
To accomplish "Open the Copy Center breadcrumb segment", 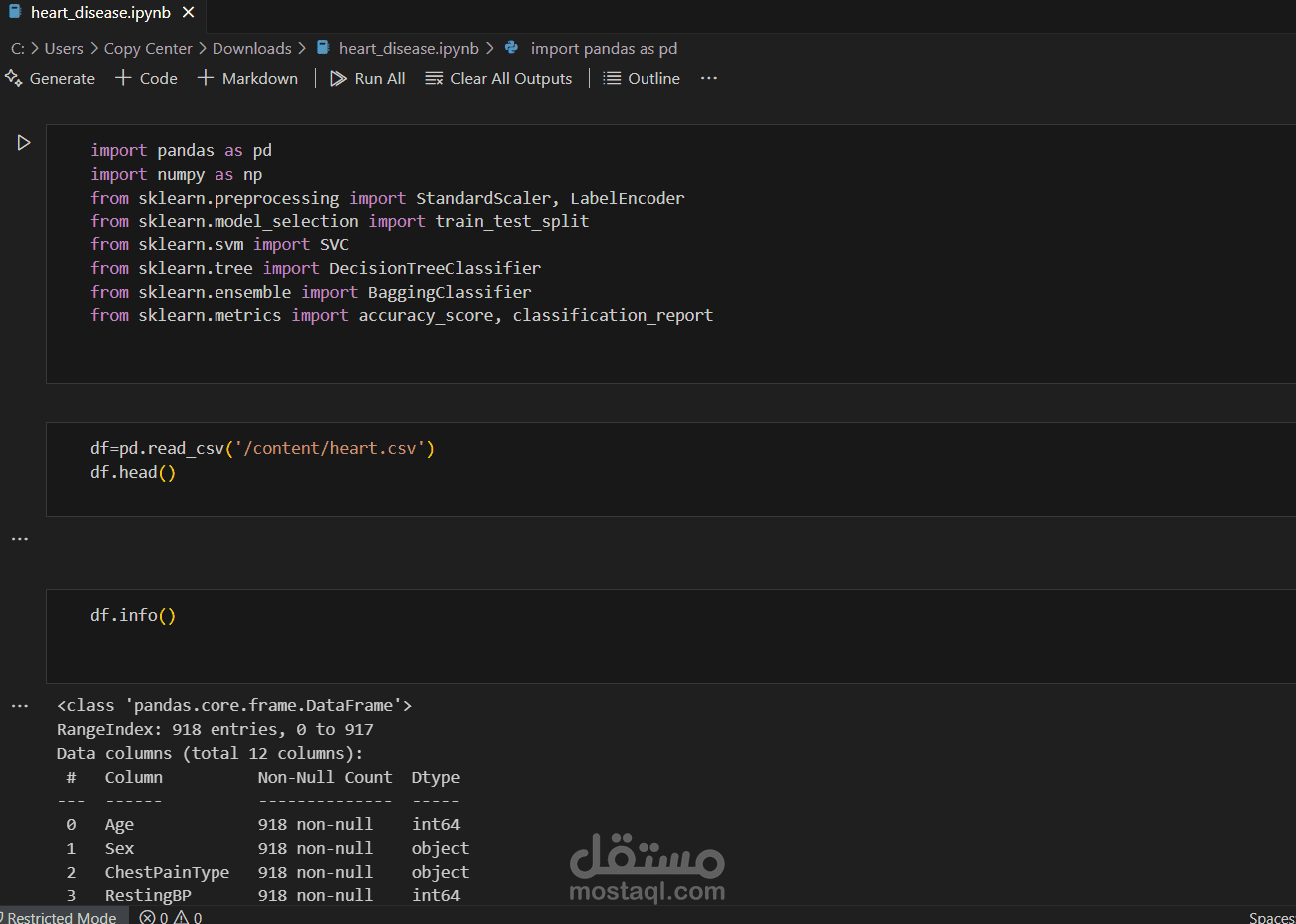I will tap(148, 48).
